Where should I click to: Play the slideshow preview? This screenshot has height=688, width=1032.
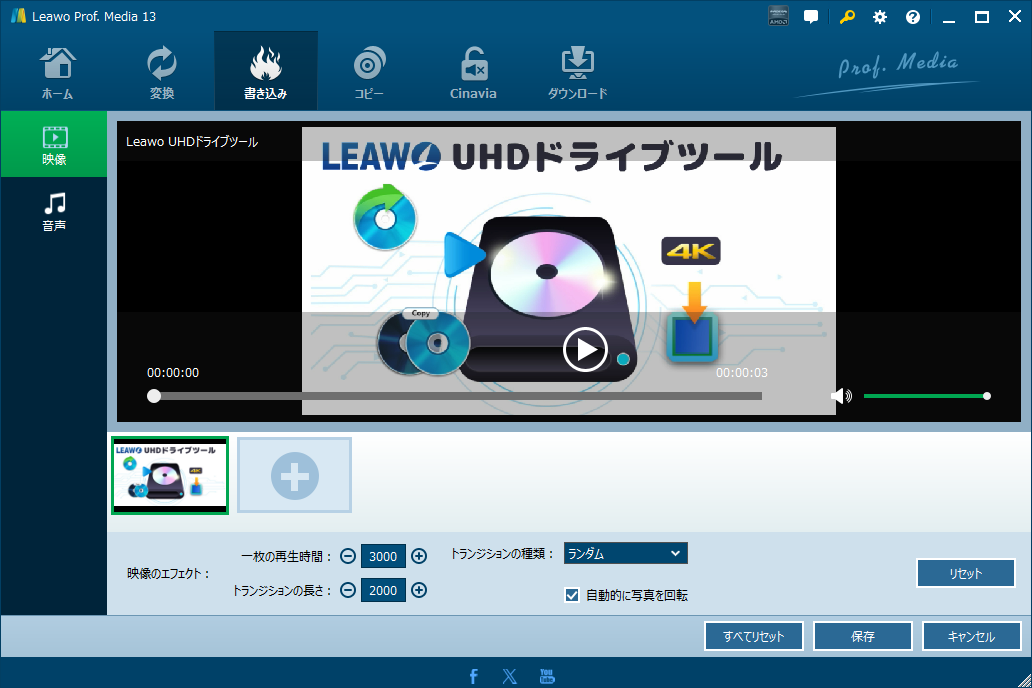pos(585,350)
